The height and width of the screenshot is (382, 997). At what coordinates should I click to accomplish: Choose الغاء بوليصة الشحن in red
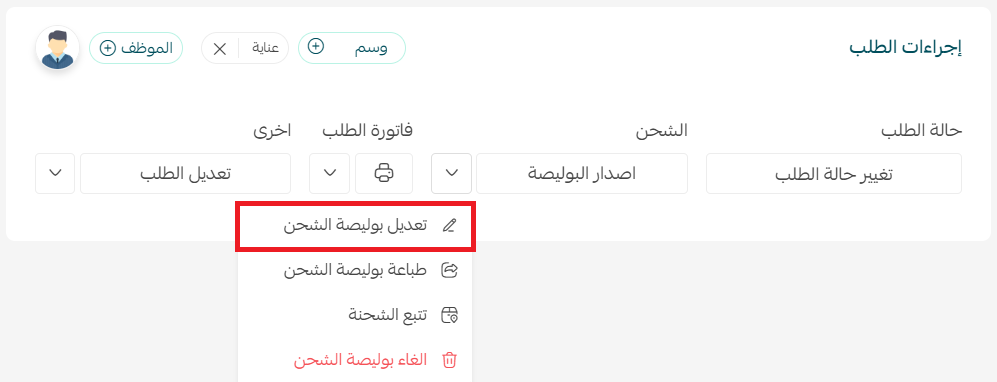click(x=355, y=360)
